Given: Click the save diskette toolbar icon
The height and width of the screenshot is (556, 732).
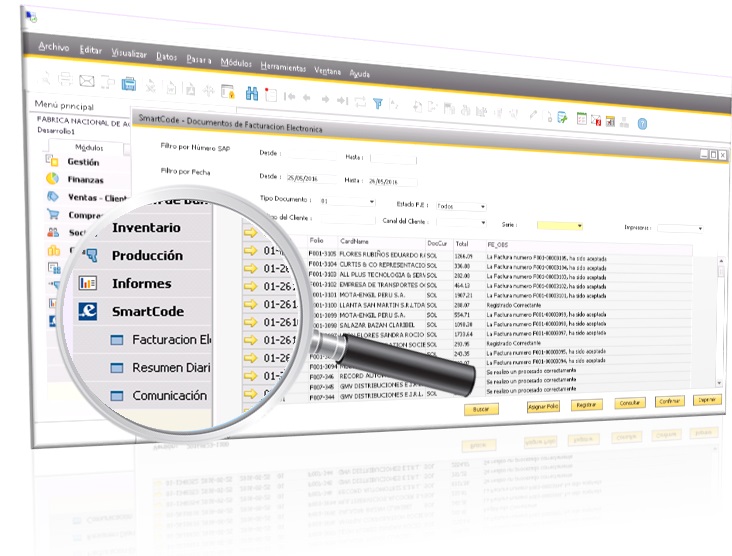Looking at the screenshot, I should pos(127,82).
